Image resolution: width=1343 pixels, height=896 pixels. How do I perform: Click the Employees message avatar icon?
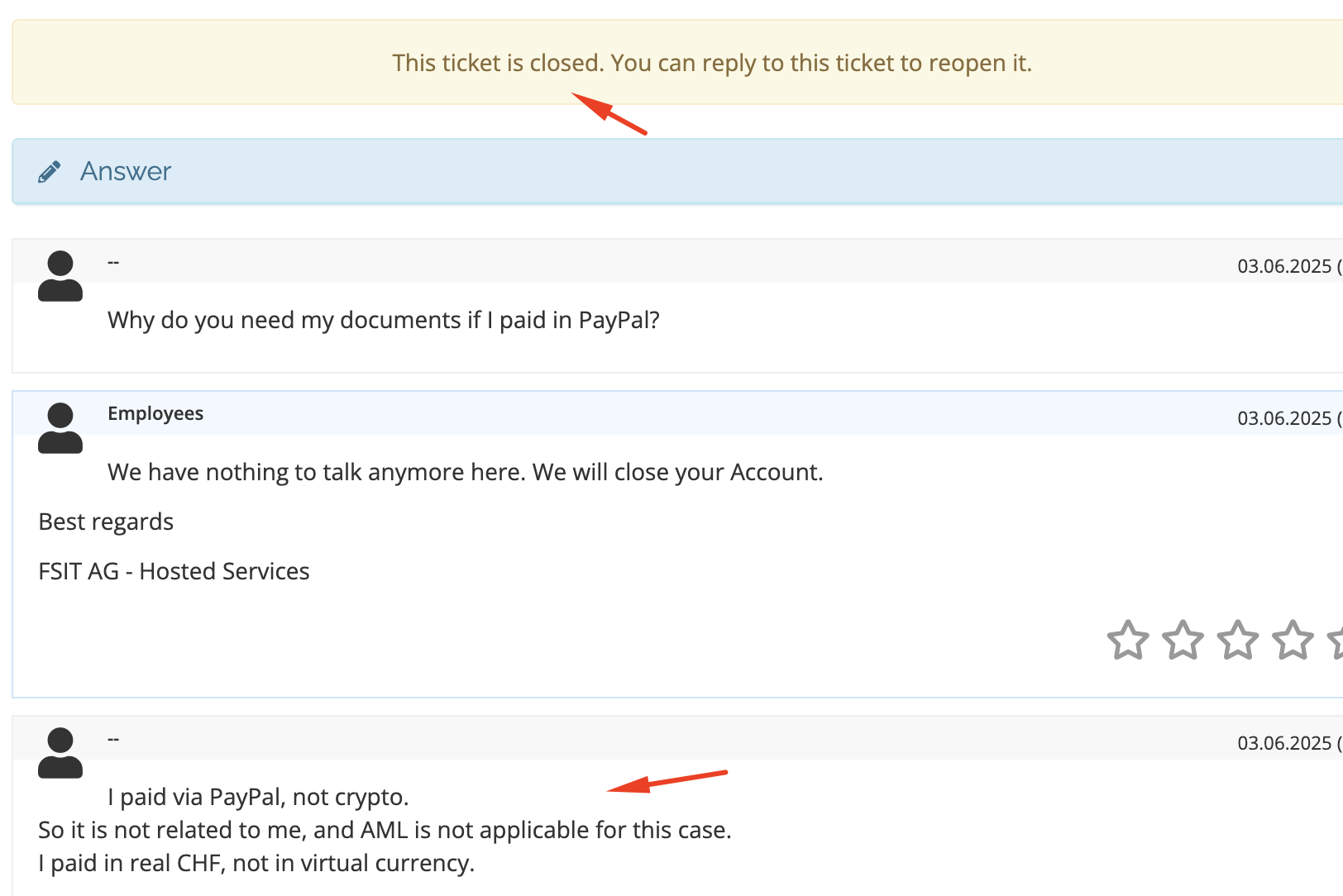(x=60, y=428)
